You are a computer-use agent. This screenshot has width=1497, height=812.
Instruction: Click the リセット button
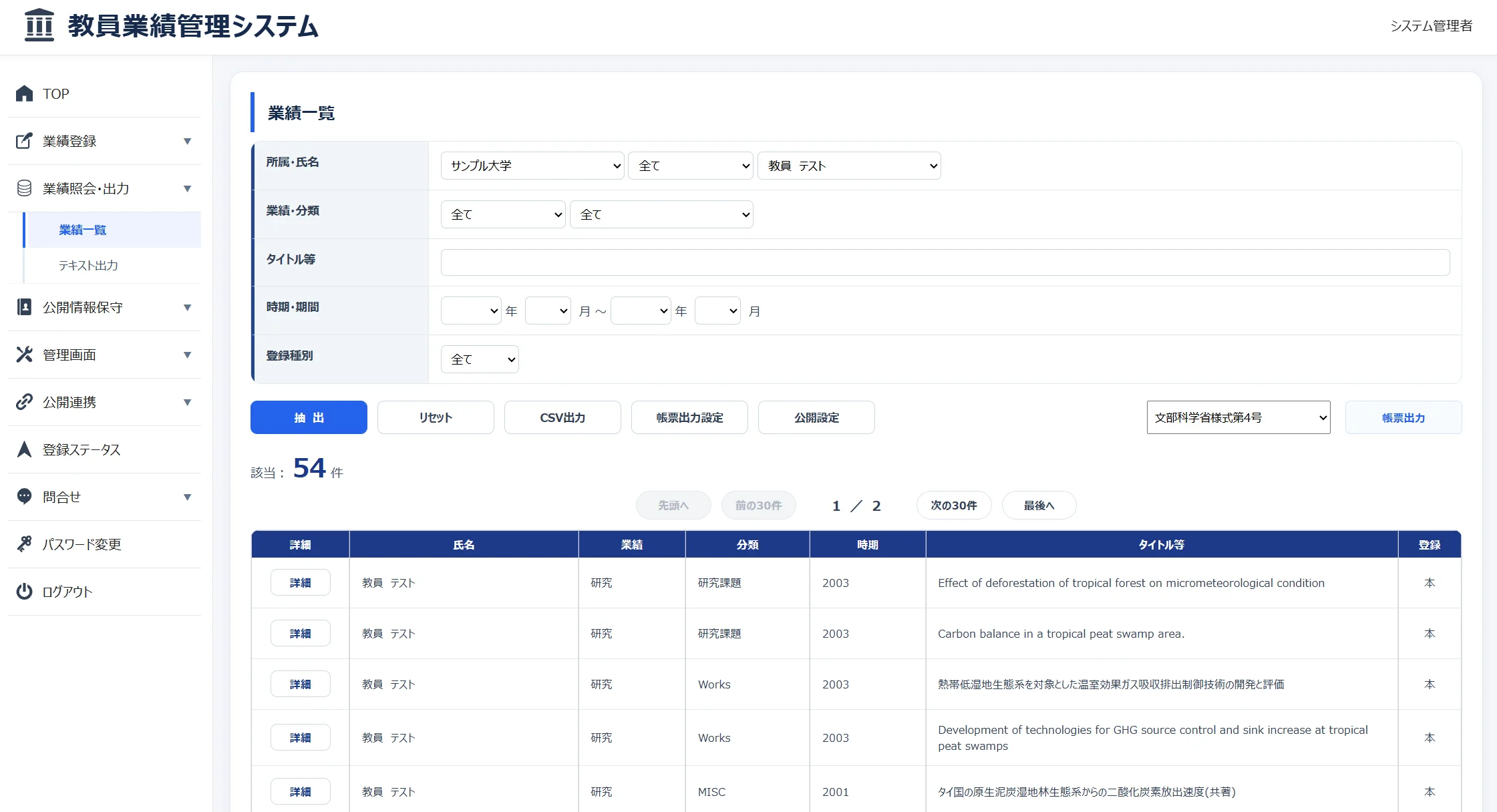click(x=436, y=417)
